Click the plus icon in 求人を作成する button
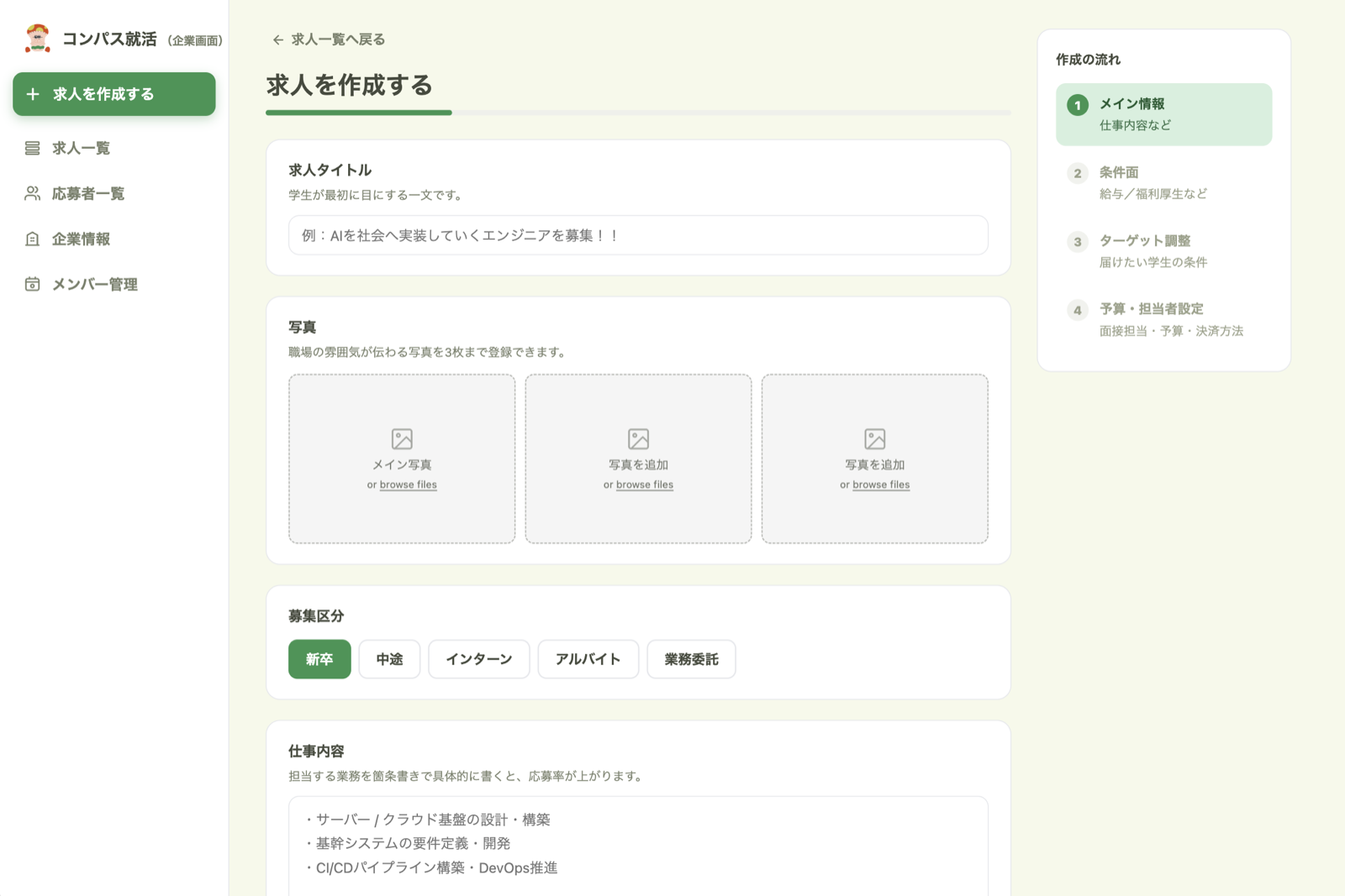Screen dimensions: 1345x896 [x=33, y=94]
